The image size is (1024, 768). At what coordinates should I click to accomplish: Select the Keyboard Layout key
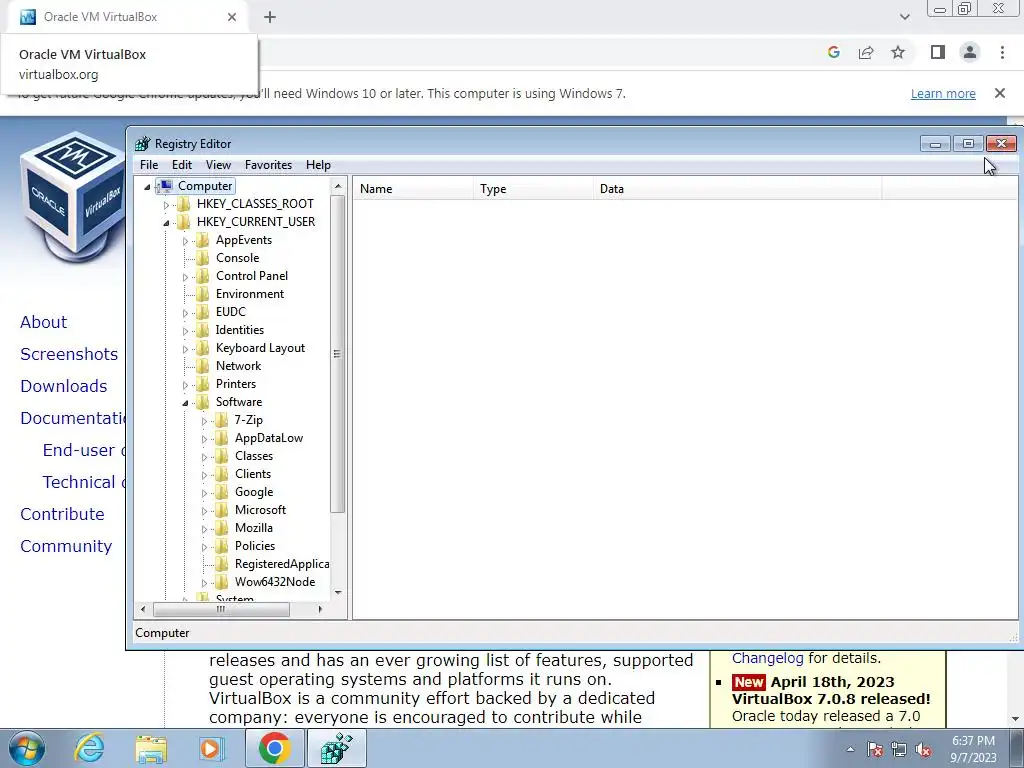[261, 348]
